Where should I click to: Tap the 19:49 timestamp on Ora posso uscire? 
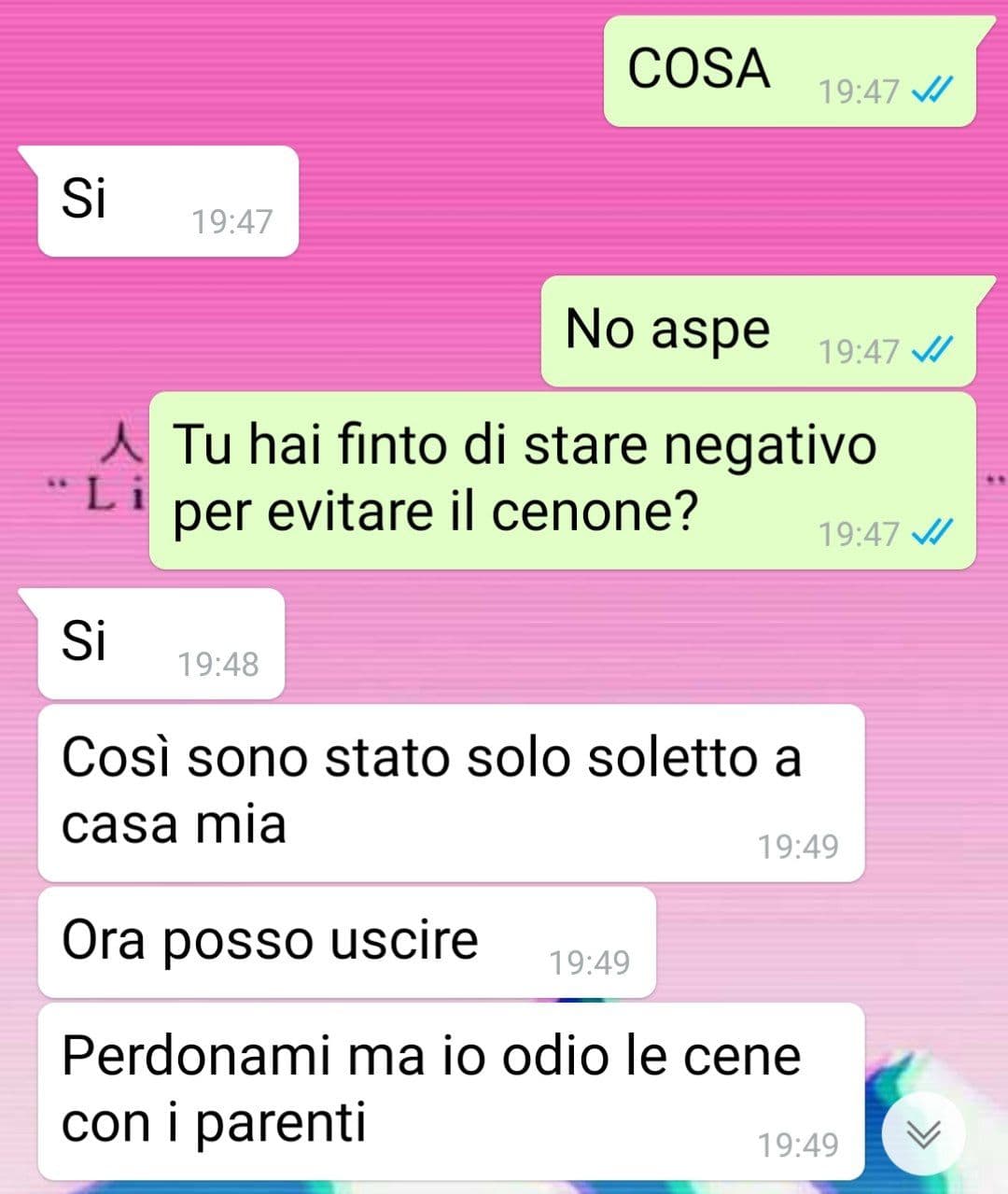click(589, 962)
